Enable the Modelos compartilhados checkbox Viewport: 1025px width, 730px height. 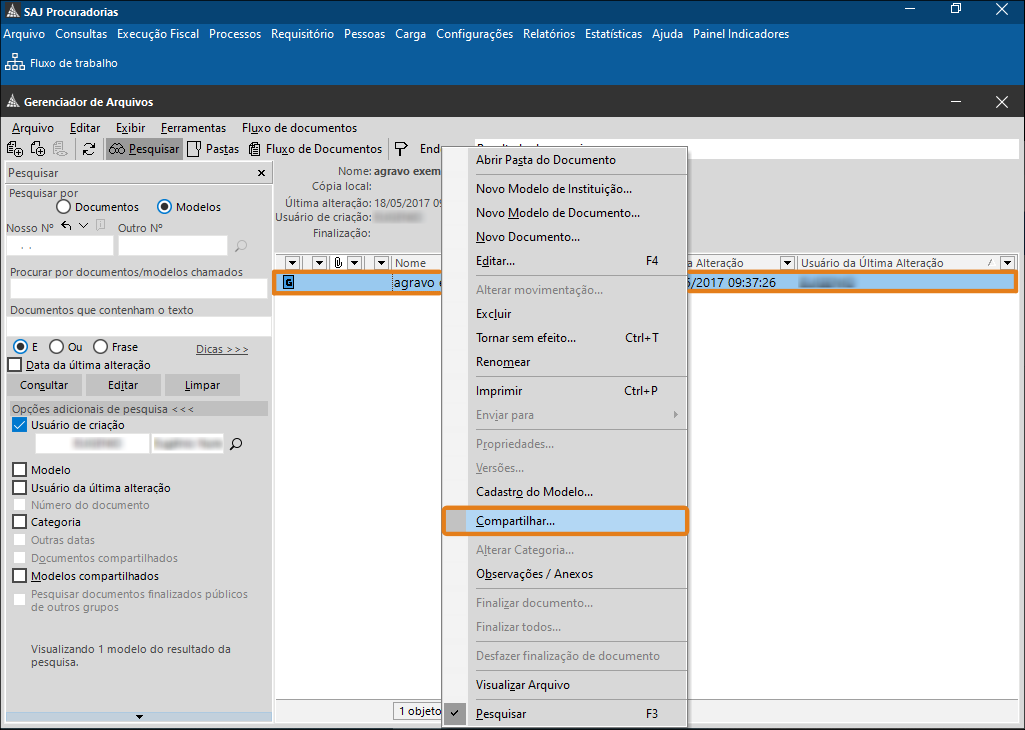click(x=19, y=576)
